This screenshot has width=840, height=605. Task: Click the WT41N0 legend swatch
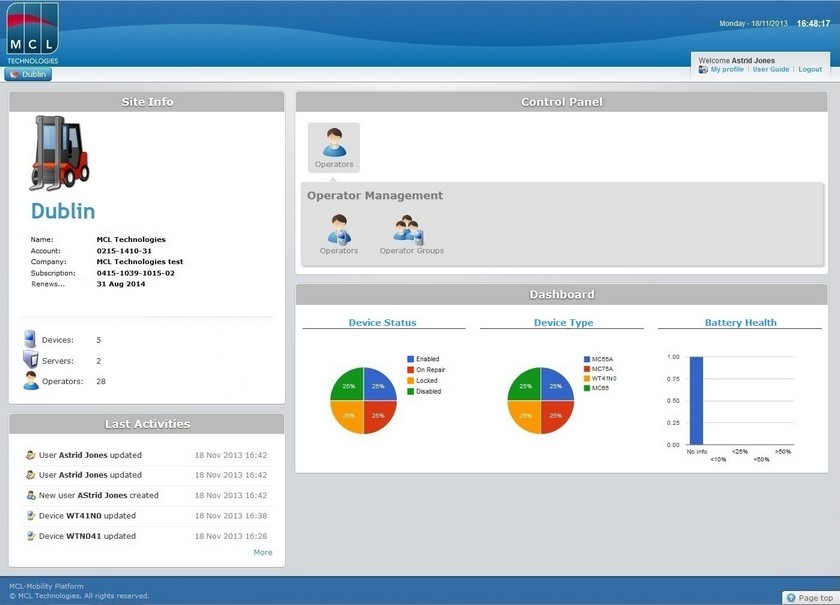click(x=587, y=378)
